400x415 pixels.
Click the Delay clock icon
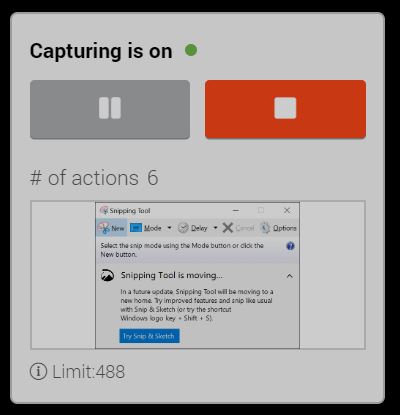coord(183,228)
